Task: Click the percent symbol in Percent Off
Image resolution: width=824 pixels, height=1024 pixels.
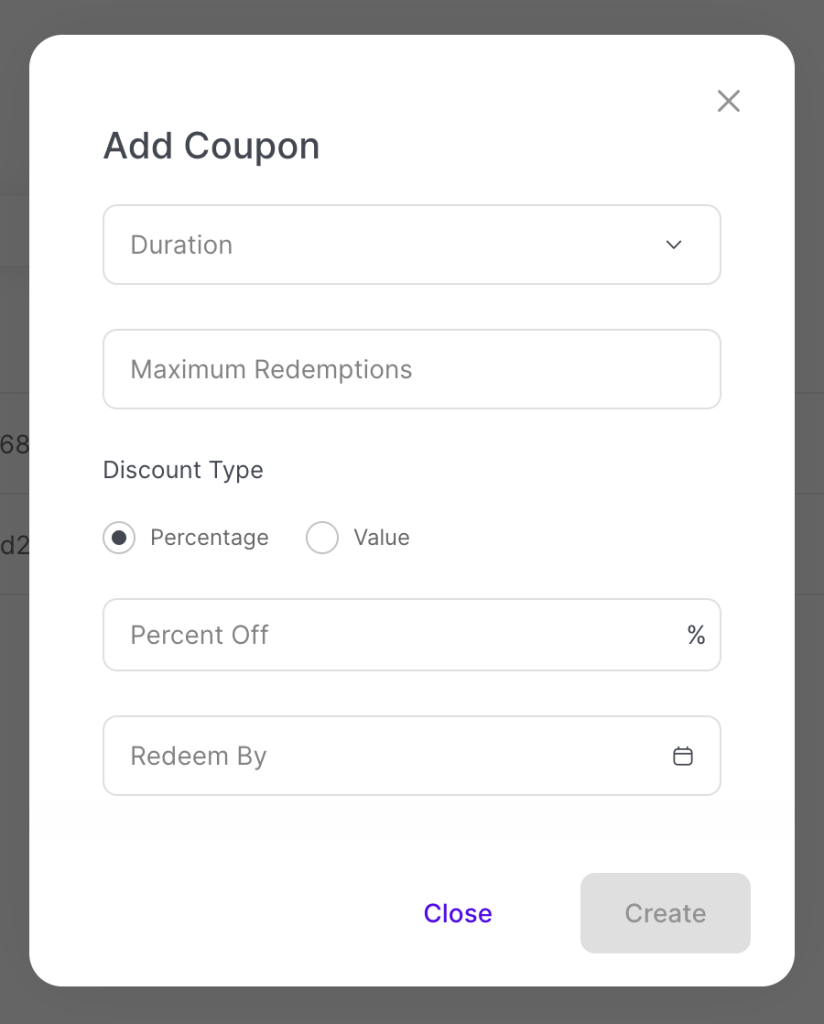Action: [696, 635]
